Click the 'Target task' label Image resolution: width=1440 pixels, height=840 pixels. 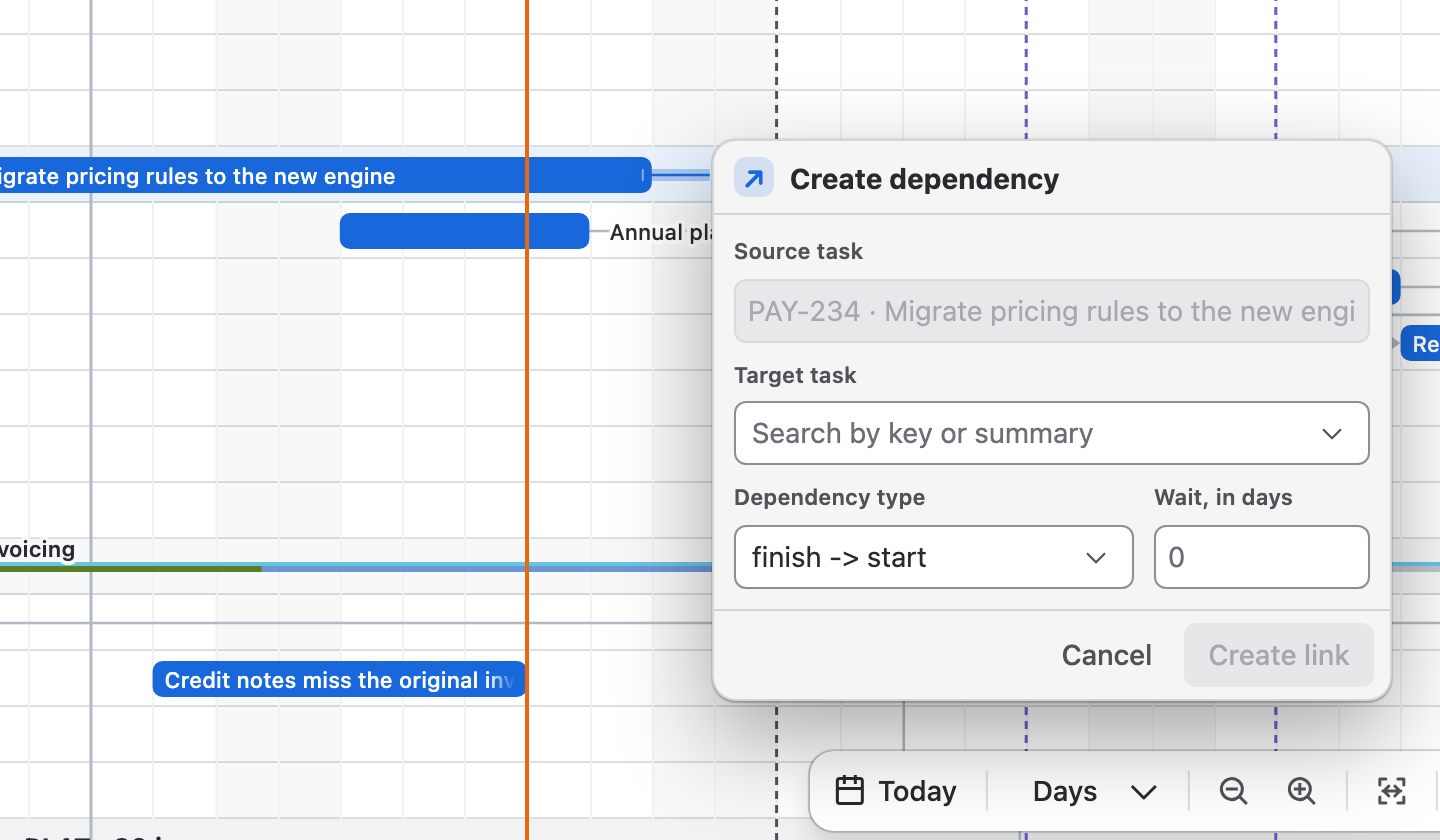click(795, 375)
